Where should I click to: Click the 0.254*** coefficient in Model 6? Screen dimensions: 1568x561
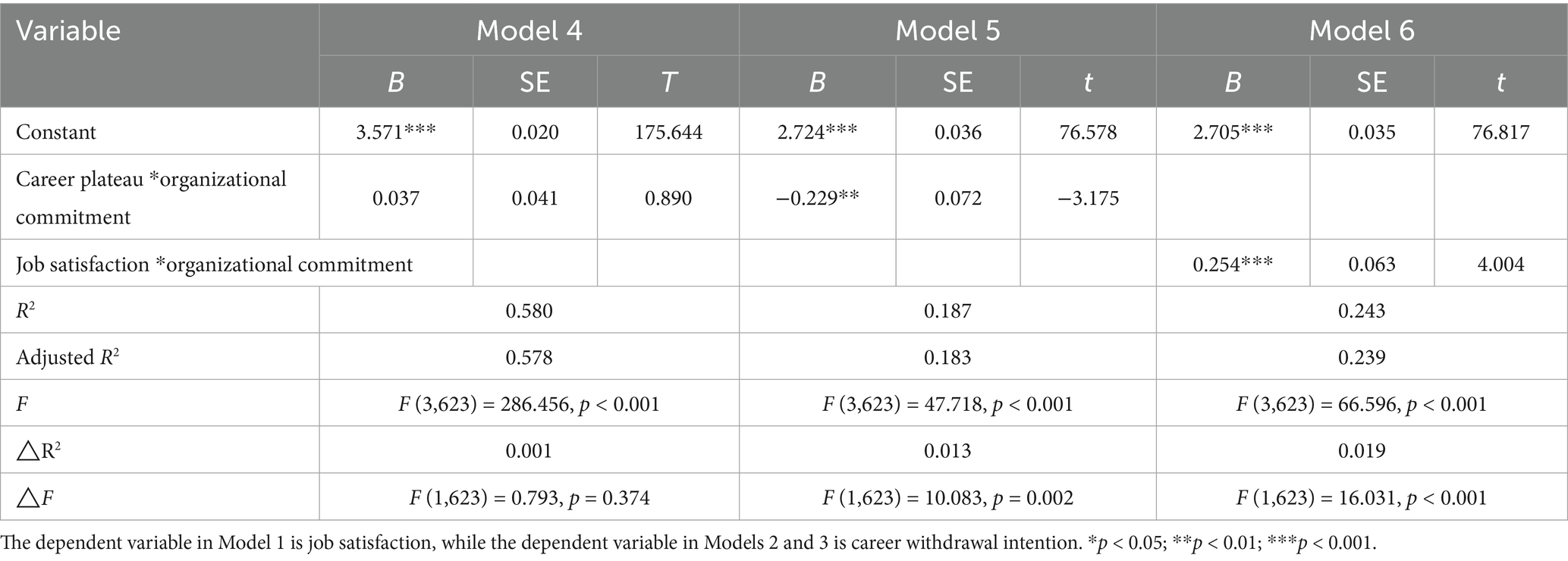[x=1232, y=265]
